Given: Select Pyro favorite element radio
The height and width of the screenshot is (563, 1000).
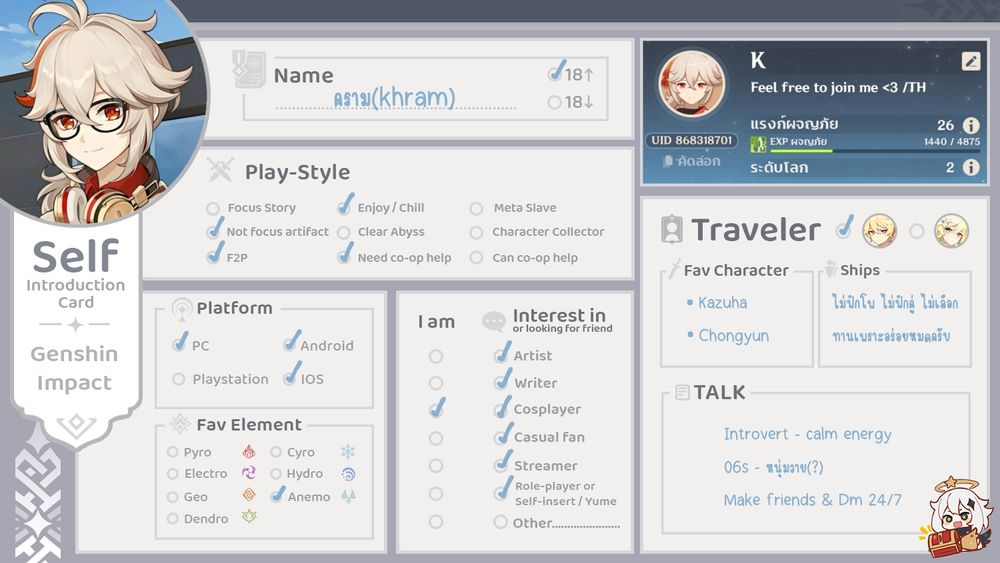Looking at the screenshot, I should tap(172, 452).
